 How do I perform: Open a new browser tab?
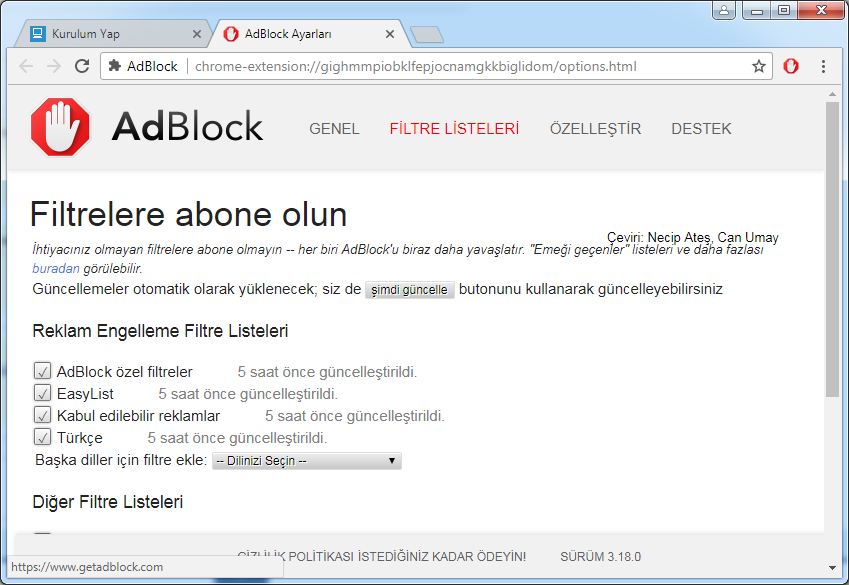[427, 35]
